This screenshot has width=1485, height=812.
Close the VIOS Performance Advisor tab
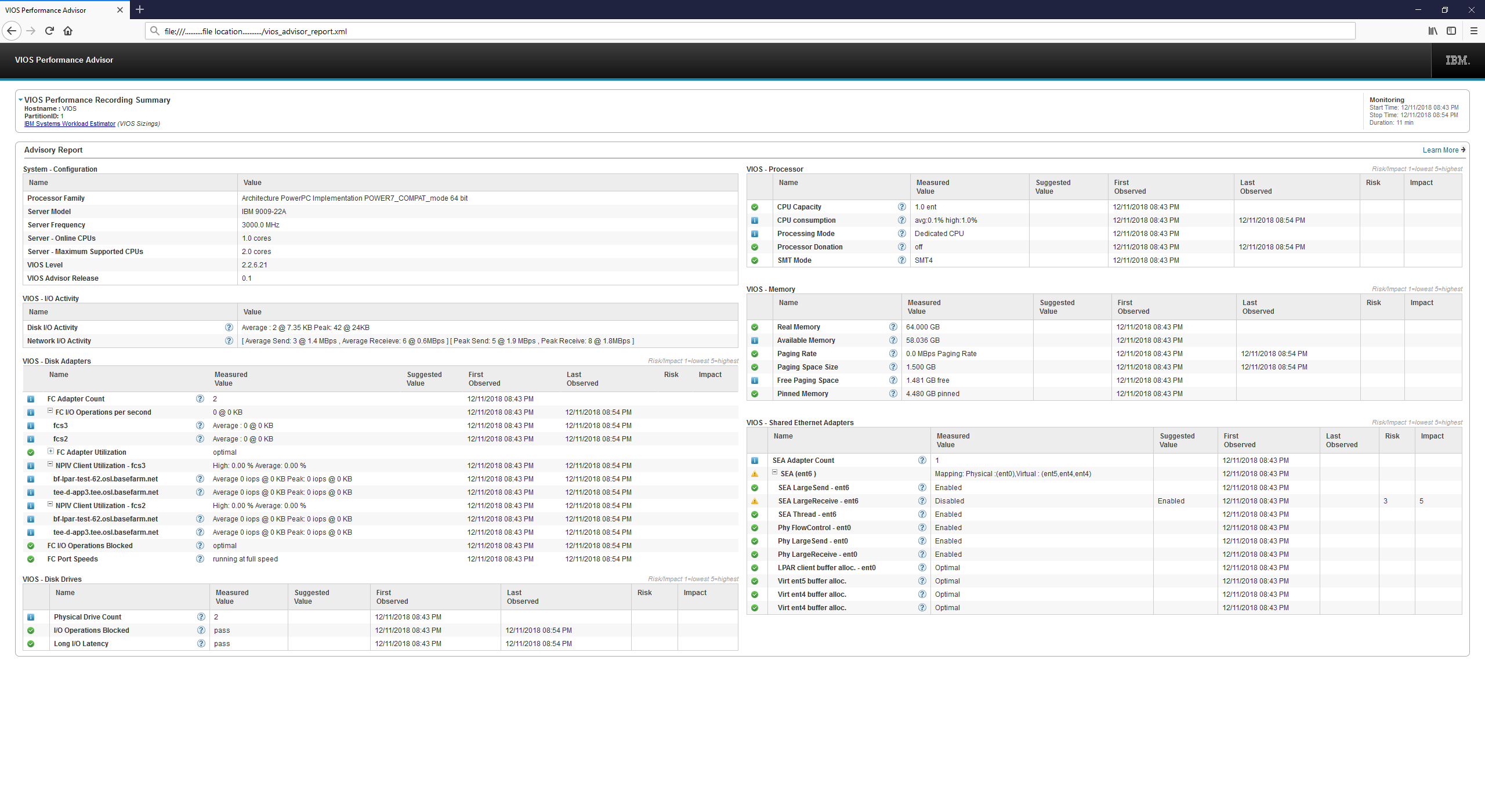coord(120,10)
